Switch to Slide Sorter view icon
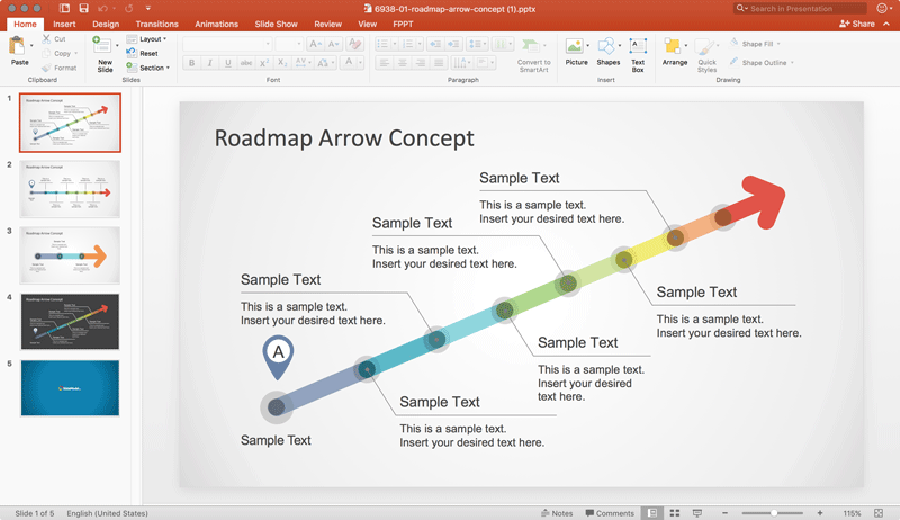900x520 pixels. coord(674,513)
